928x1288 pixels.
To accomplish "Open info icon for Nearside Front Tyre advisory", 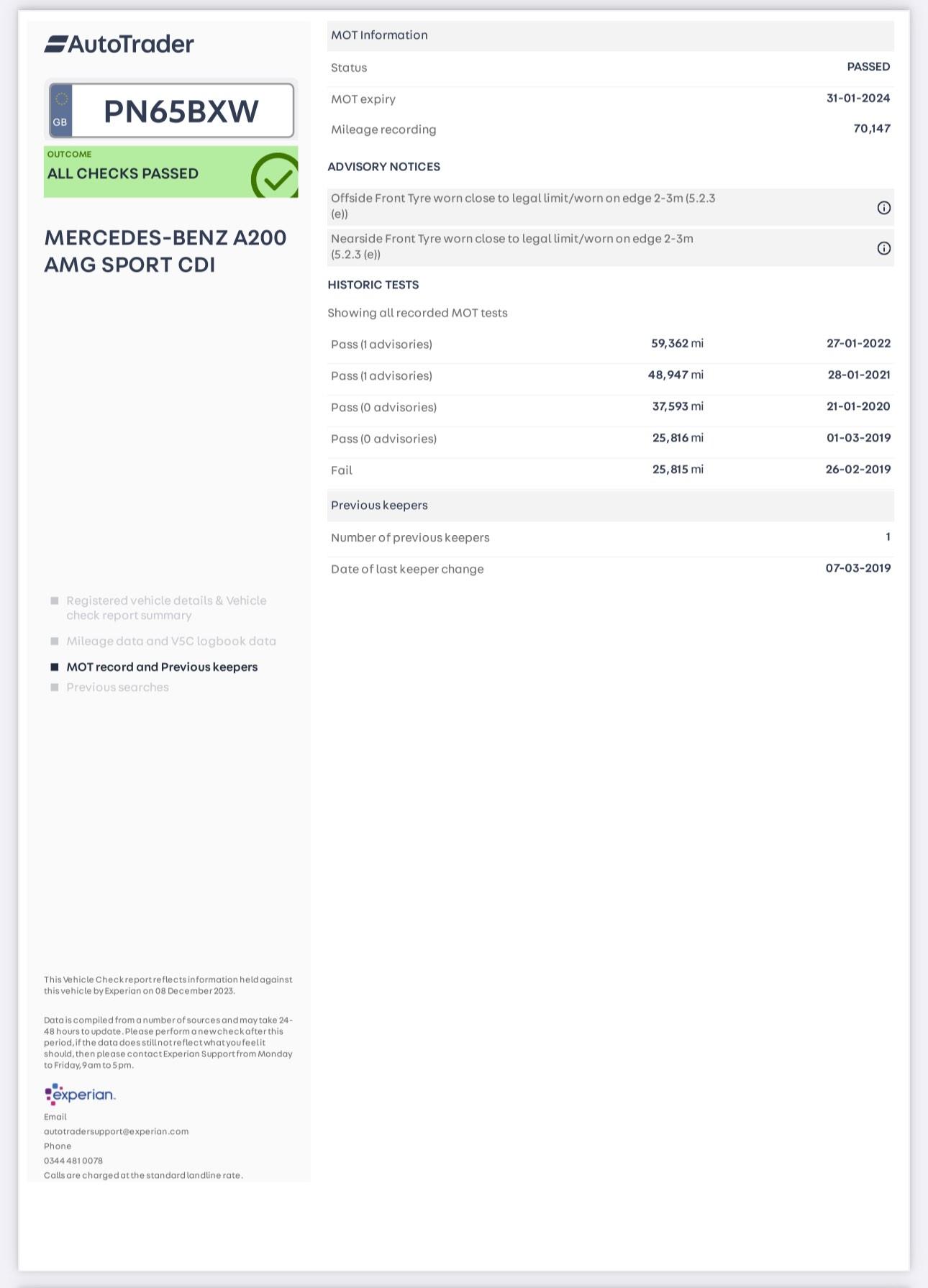I will (x=883, y=248).
